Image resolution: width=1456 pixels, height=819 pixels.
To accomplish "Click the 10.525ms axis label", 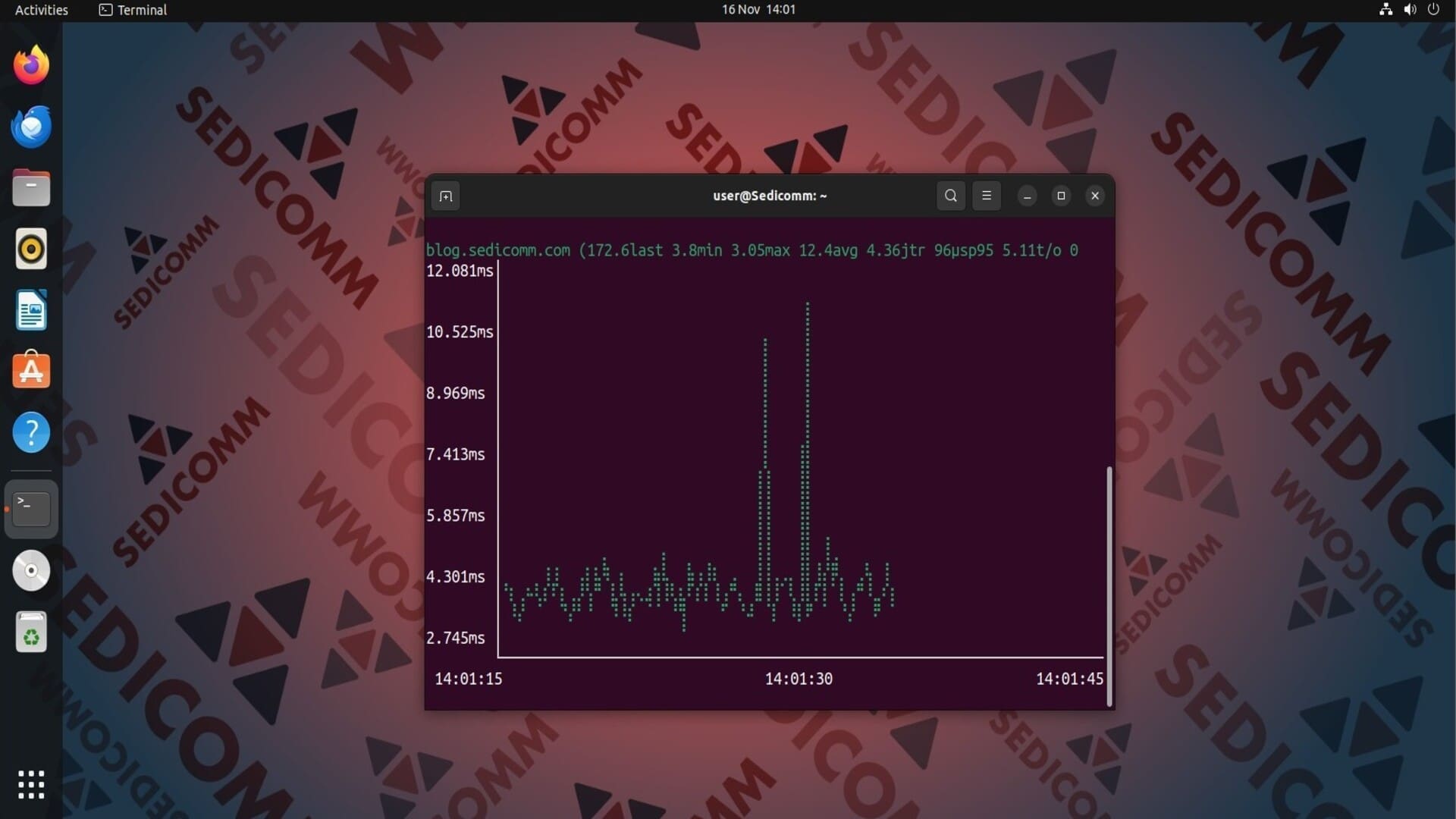I will pos(460,332).
